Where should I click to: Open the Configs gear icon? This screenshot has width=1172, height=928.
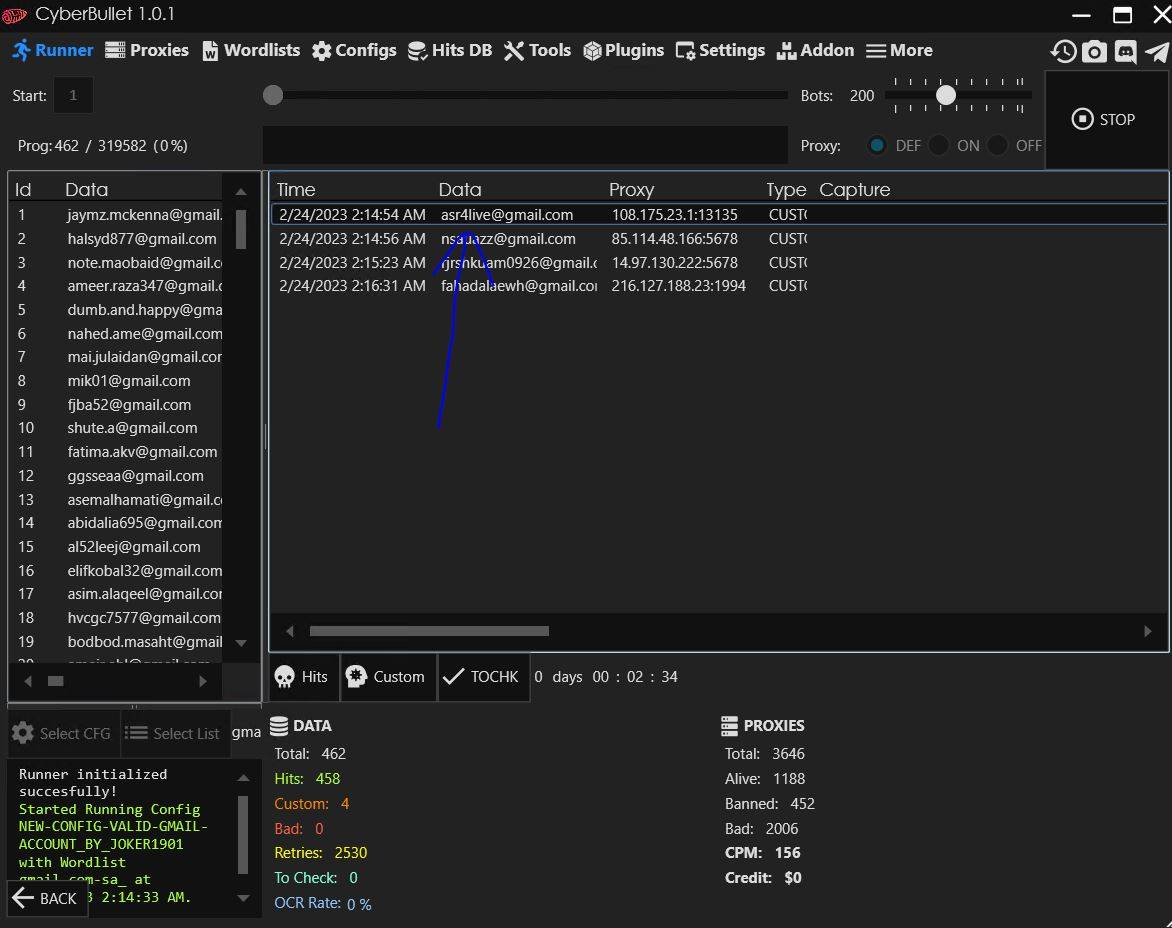click(322, 51)
